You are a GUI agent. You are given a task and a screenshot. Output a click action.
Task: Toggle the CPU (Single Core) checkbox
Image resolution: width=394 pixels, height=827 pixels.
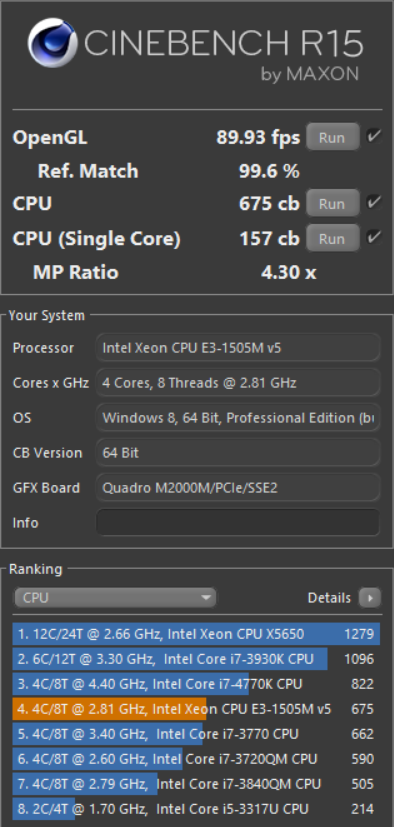click(x=374, y=238)
